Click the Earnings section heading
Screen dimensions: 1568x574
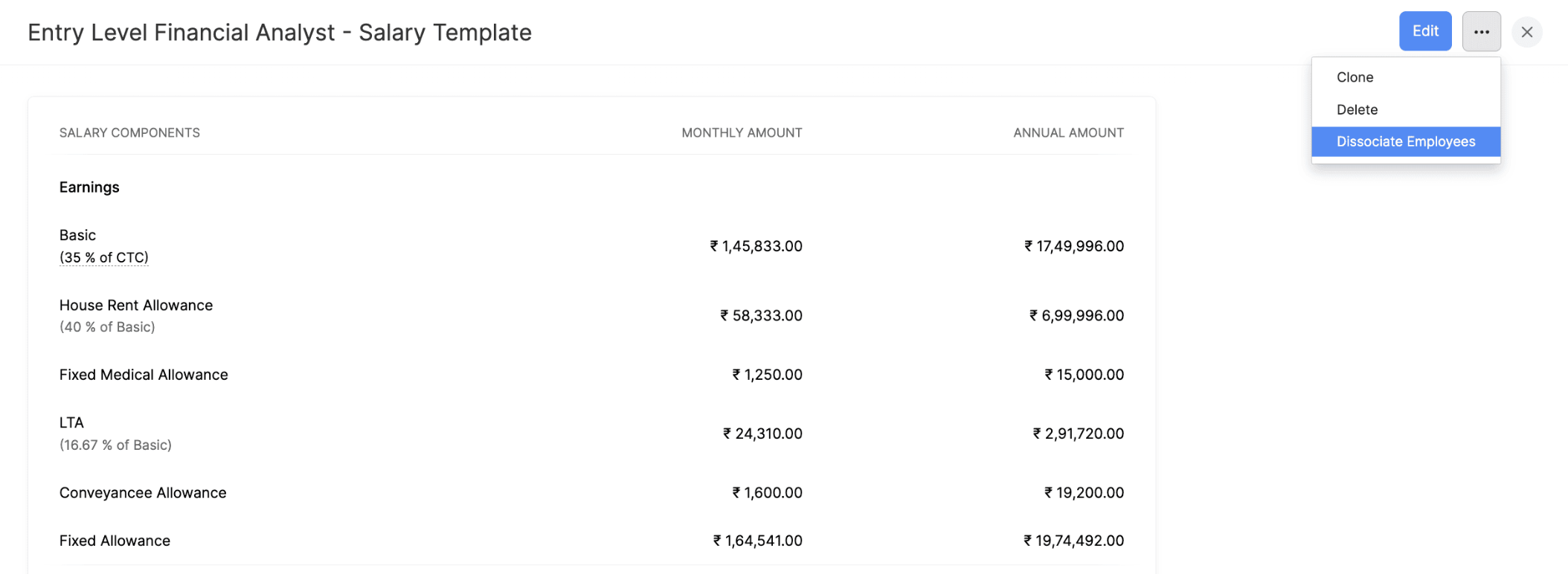pyautogui.click(x=89, y=187)
